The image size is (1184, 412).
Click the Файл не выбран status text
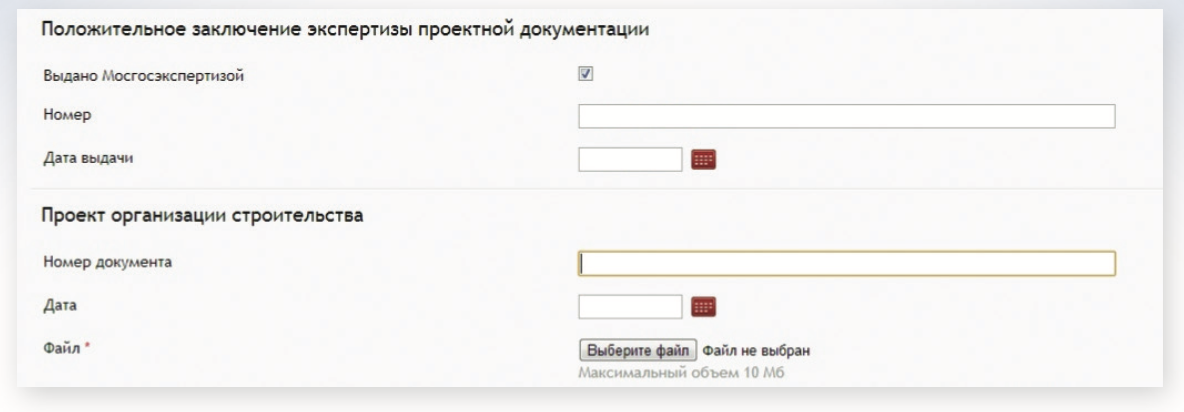757,350
